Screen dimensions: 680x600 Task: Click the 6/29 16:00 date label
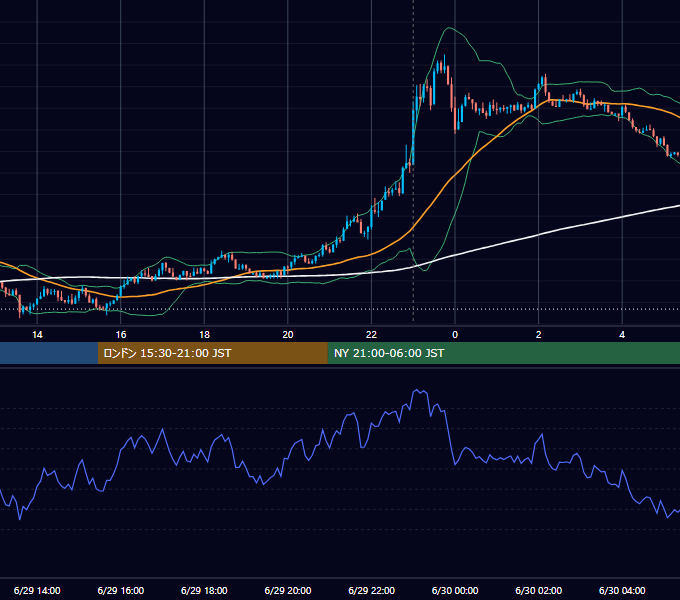tap(121, 590)
